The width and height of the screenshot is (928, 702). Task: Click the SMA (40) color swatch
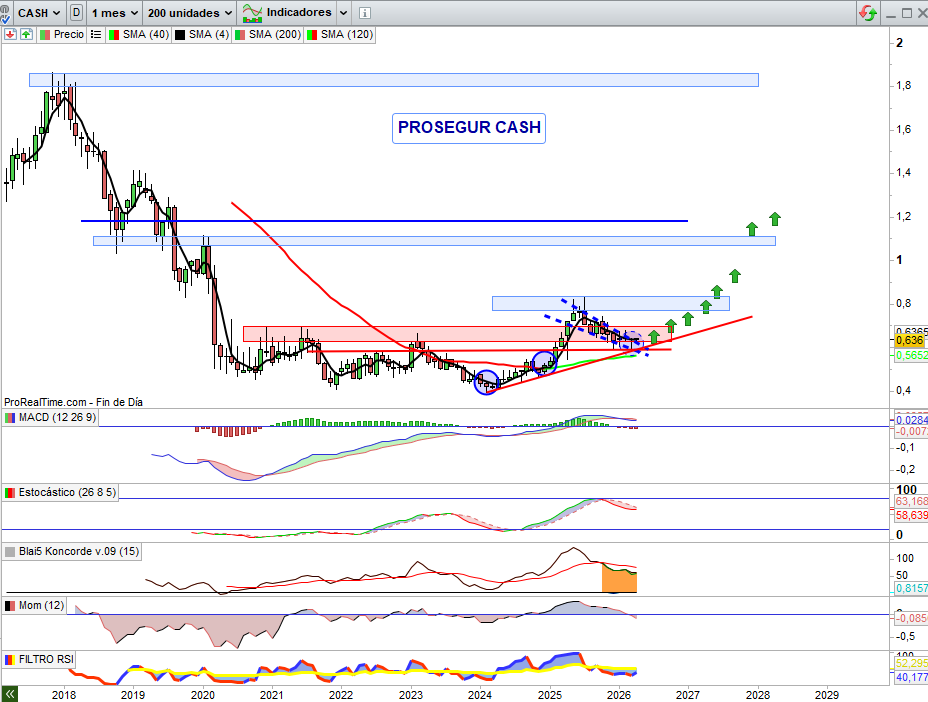(114, 34)
